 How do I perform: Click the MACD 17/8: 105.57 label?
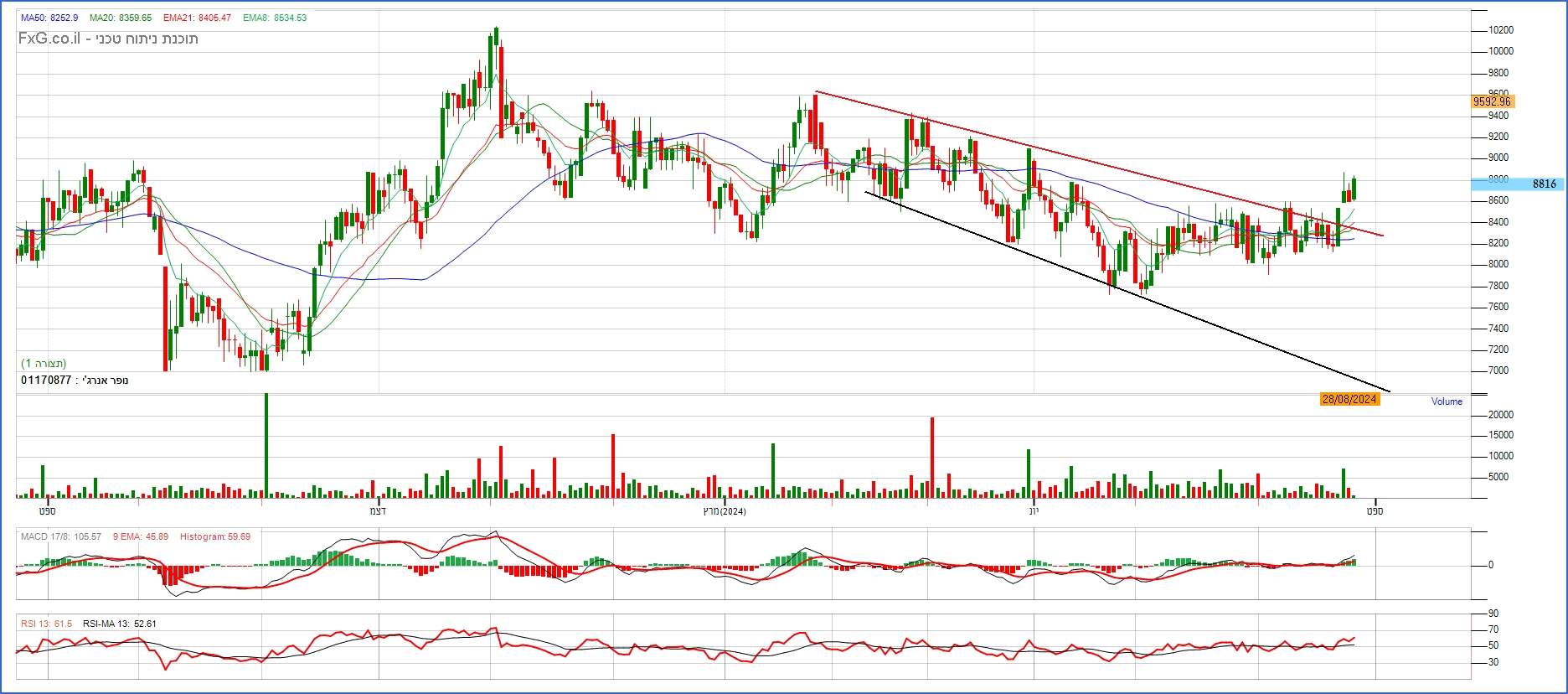[x=61, y=536]
